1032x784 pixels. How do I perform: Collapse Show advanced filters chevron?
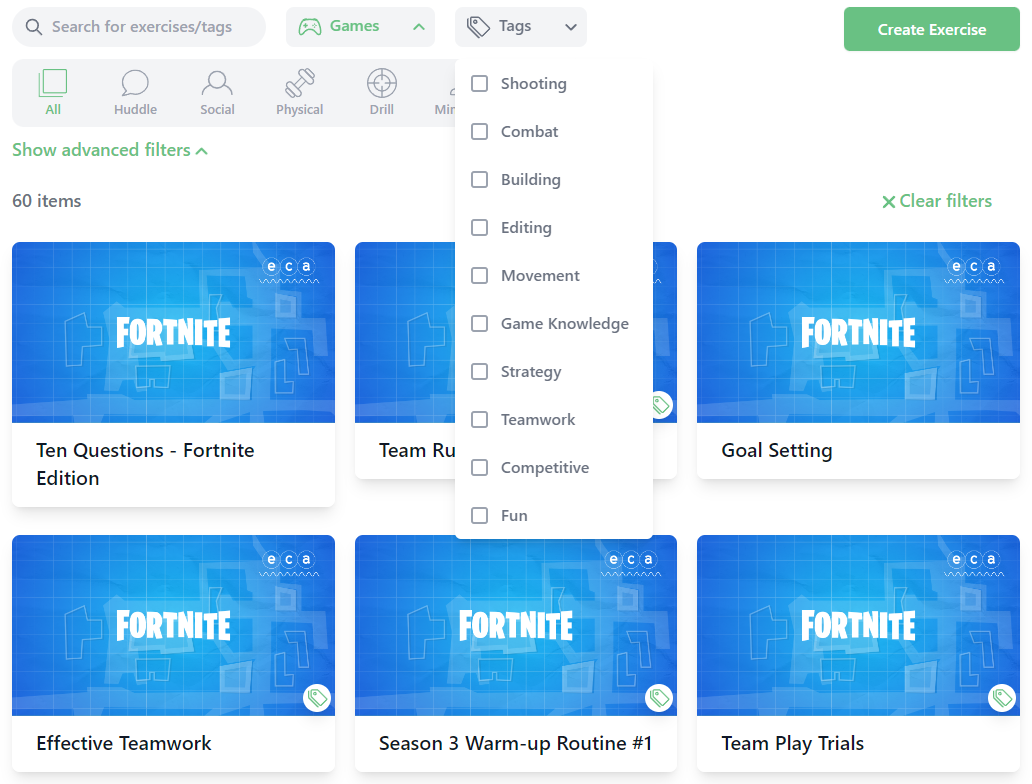pos(202,151)
